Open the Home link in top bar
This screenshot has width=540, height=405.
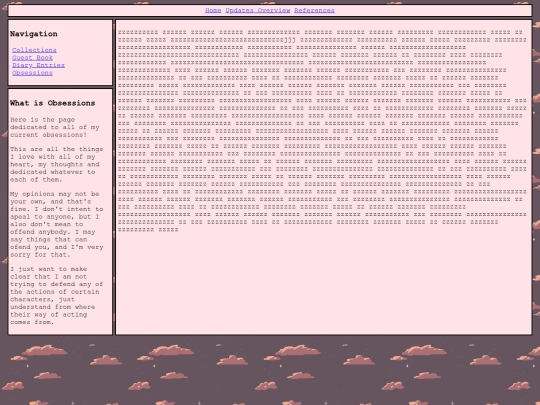coord(213,10)
